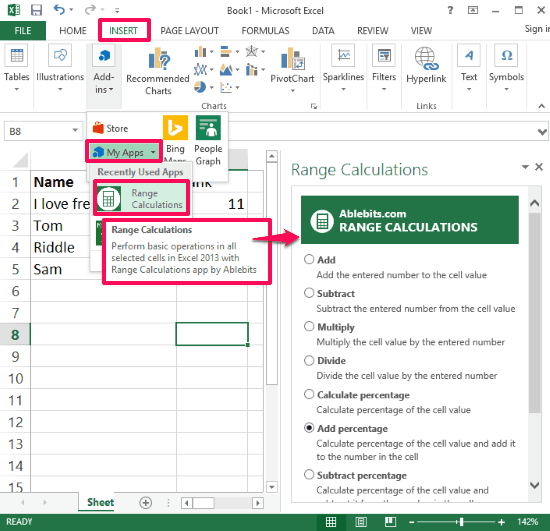
Task: Switch to the PAGE LAYOUT tab
Action: (190, 31)
